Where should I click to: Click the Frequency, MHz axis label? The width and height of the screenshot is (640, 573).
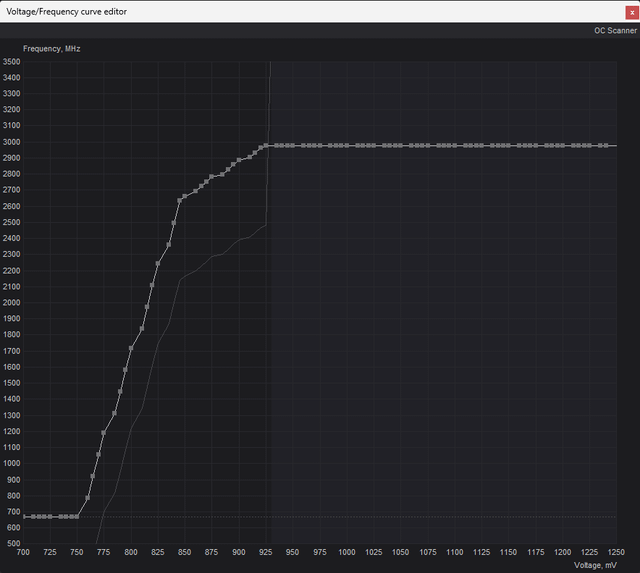[52, 48]
